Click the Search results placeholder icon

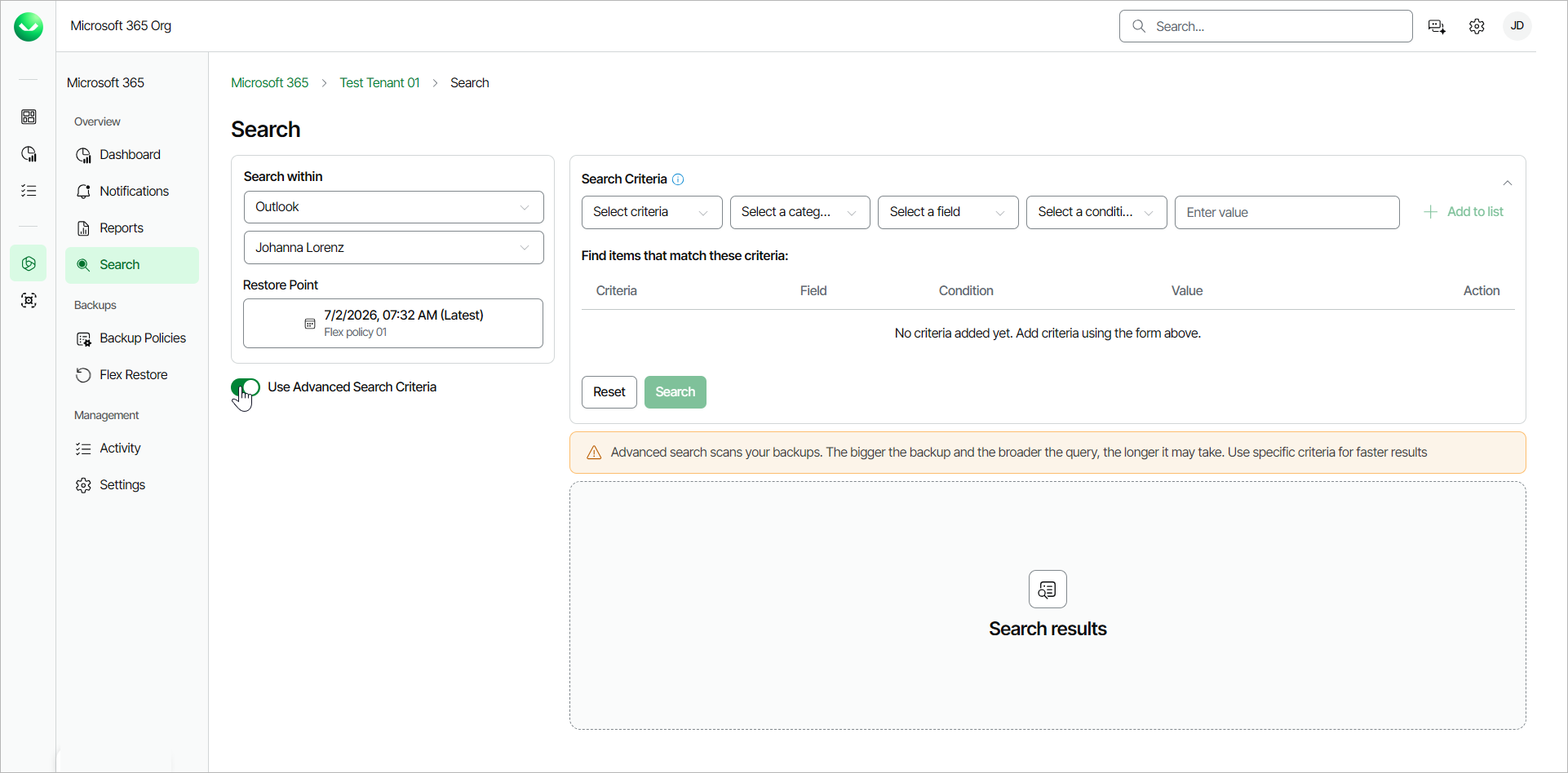tap(1048, 589)
